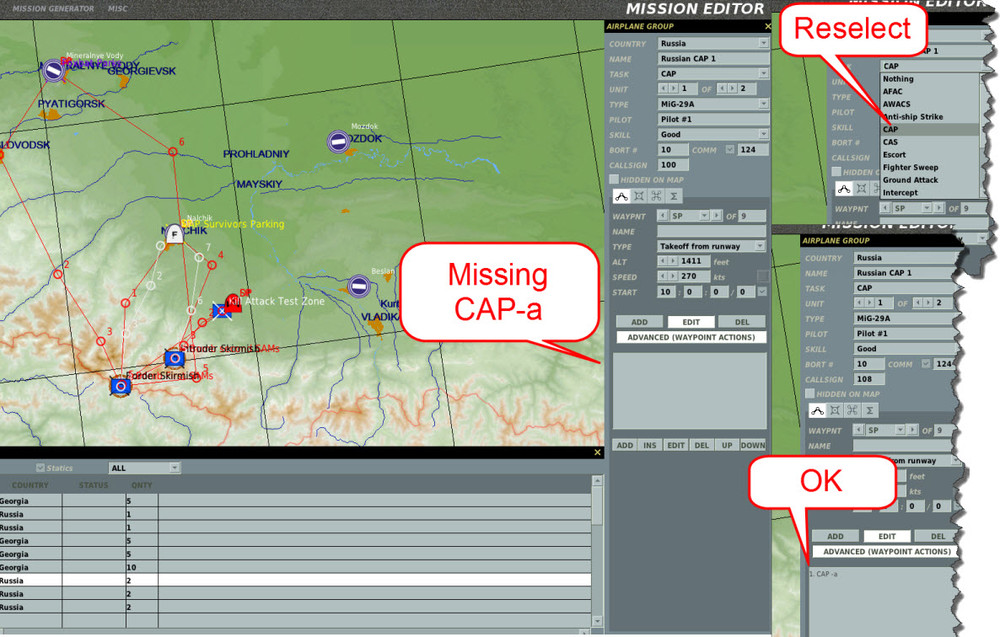Open the ALL filter dropdown above the statics list
Viewport: 1000px width, 637px height.
coord(143,467)
